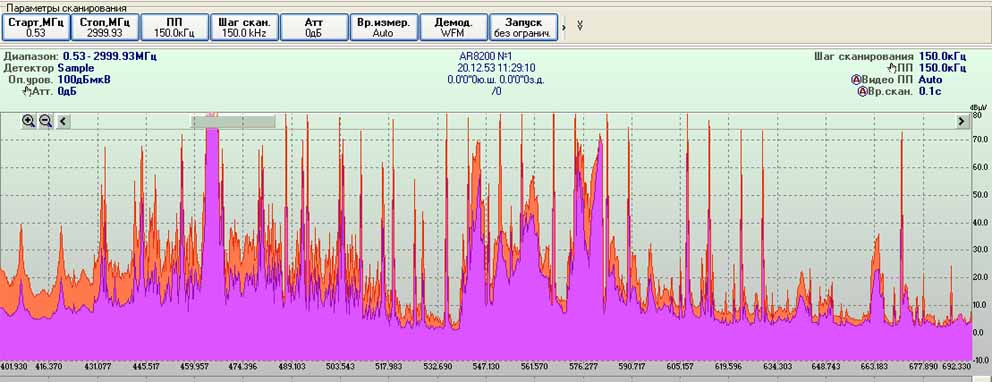Click the Видео ПП Auto value
Image resolution: width=992 pixels, height=382 pixels.
pos(930,80)
